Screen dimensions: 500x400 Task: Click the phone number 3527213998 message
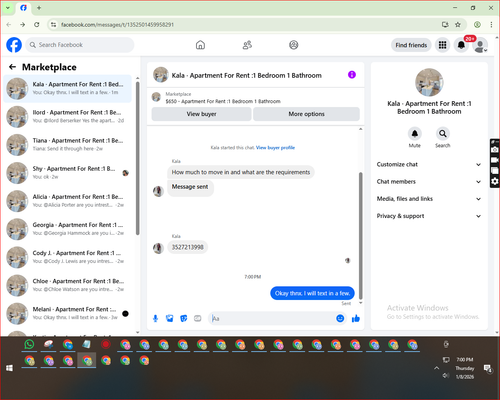pos(187,247)
